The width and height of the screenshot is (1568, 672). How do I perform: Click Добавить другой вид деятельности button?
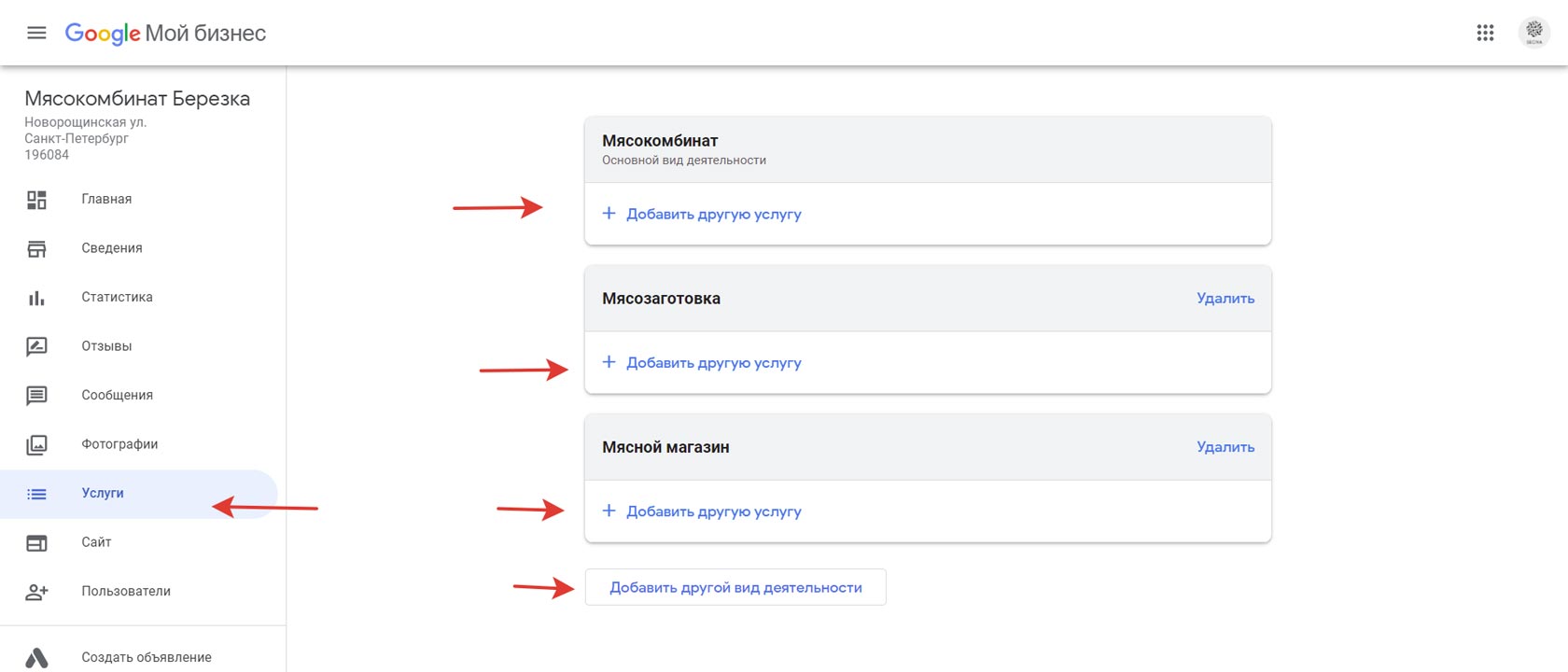[735, 587]
